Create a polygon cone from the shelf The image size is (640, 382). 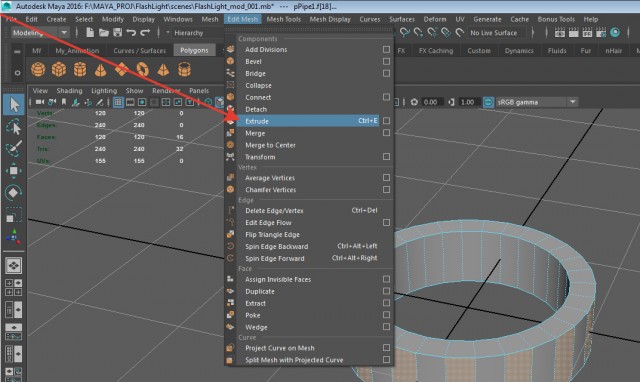pyautogui.click(x=100, y=69)
